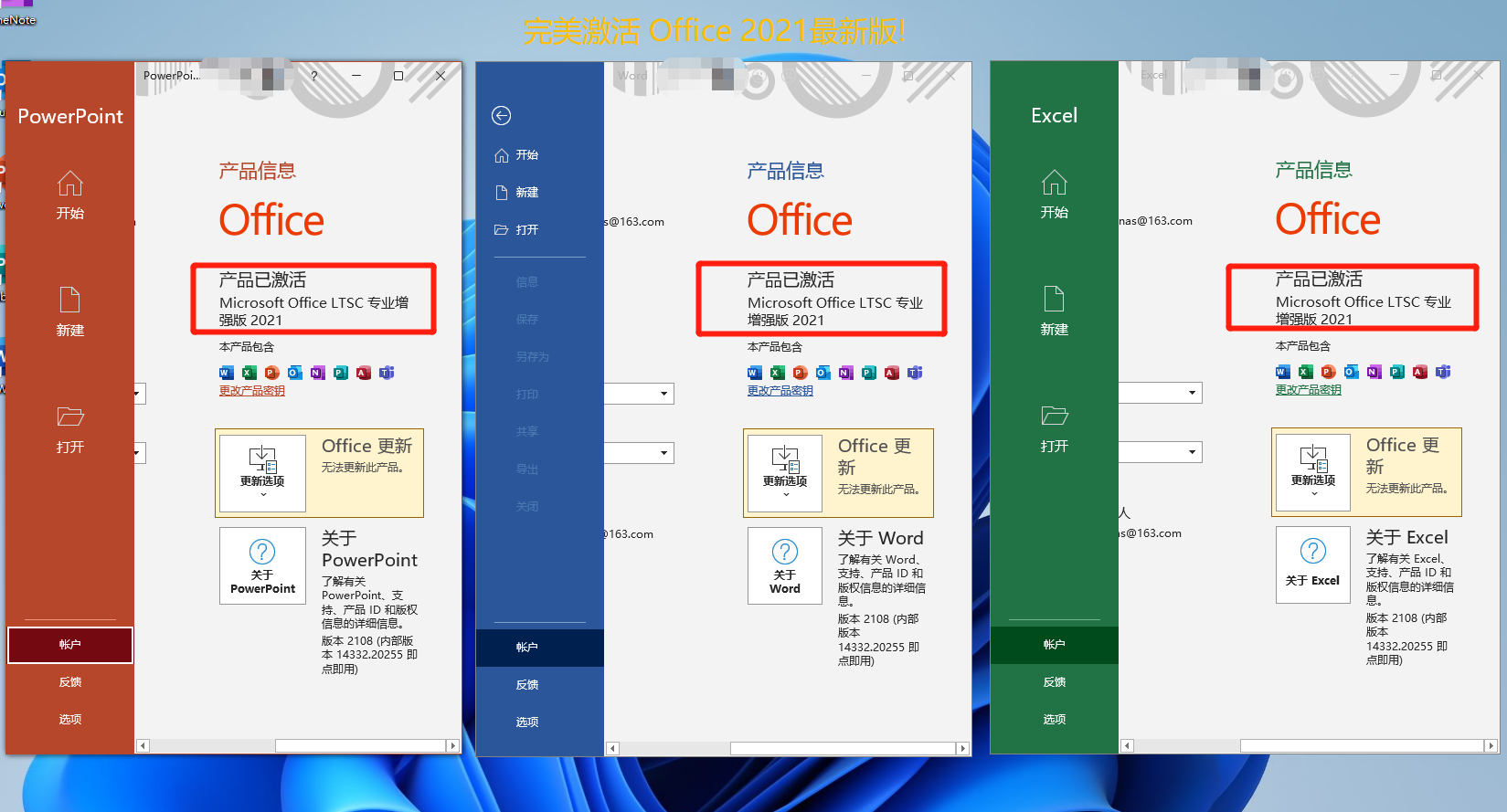Screen dimensions: 1507x812
Task: Expand 更新选项 dropdown in PowerPoint window
Action: click(x=262, y=473)
